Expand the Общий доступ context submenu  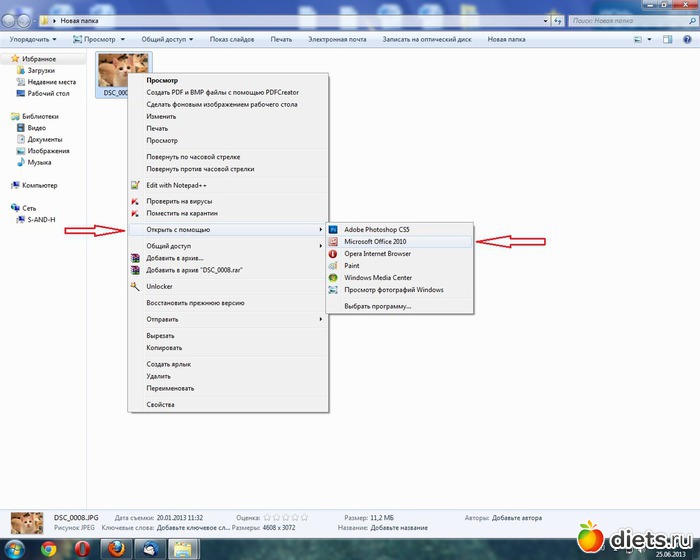click(168, 245)
